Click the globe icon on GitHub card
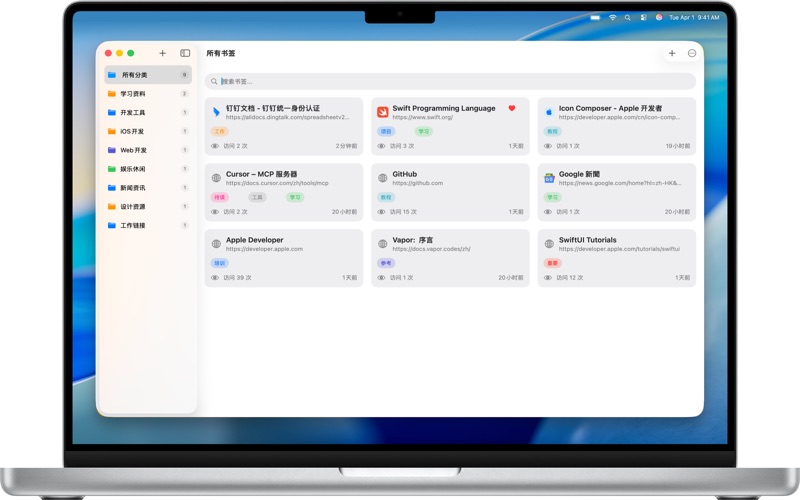The image size is (800, 500). (383, 178)
